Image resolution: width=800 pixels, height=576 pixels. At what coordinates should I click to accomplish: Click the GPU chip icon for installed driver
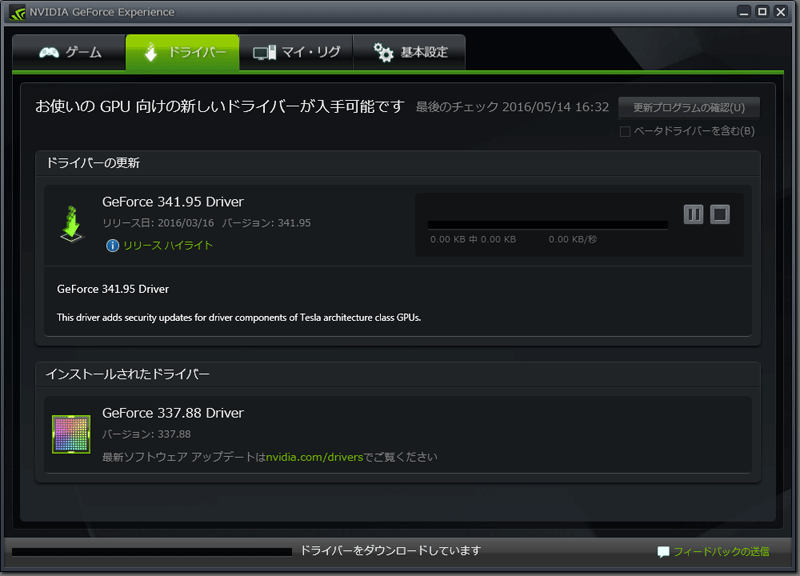tap(71, 434)
